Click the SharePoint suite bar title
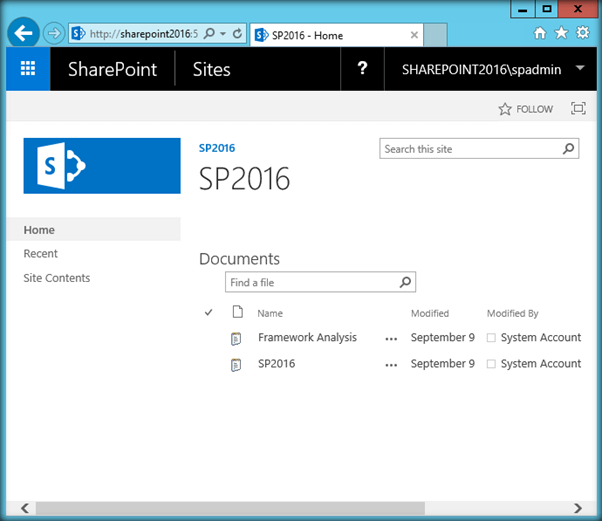This screenshot has width=602, height=521. [112, 69]
